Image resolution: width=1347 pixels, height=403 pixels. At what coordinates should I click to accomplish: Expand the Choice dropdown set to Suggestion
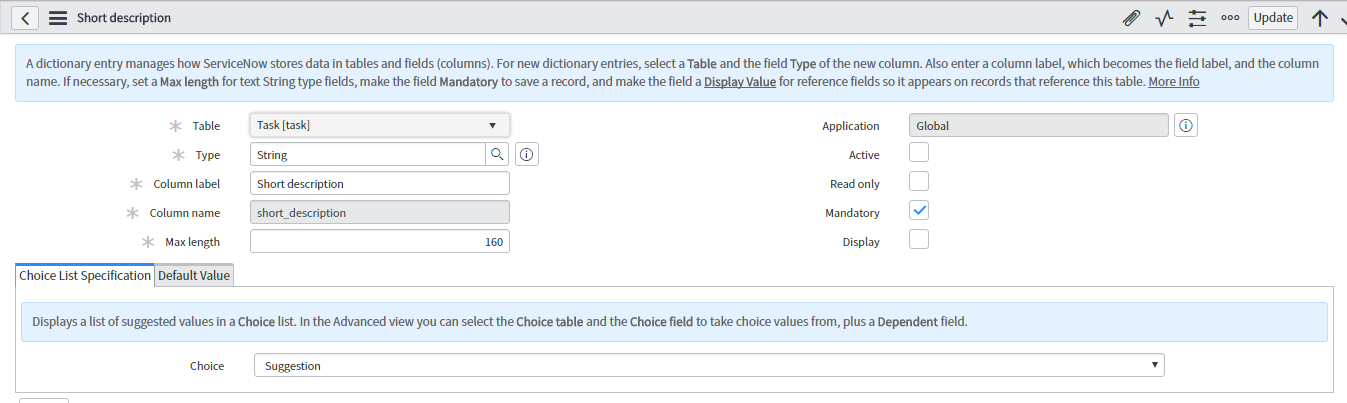(x=709, y=366)
